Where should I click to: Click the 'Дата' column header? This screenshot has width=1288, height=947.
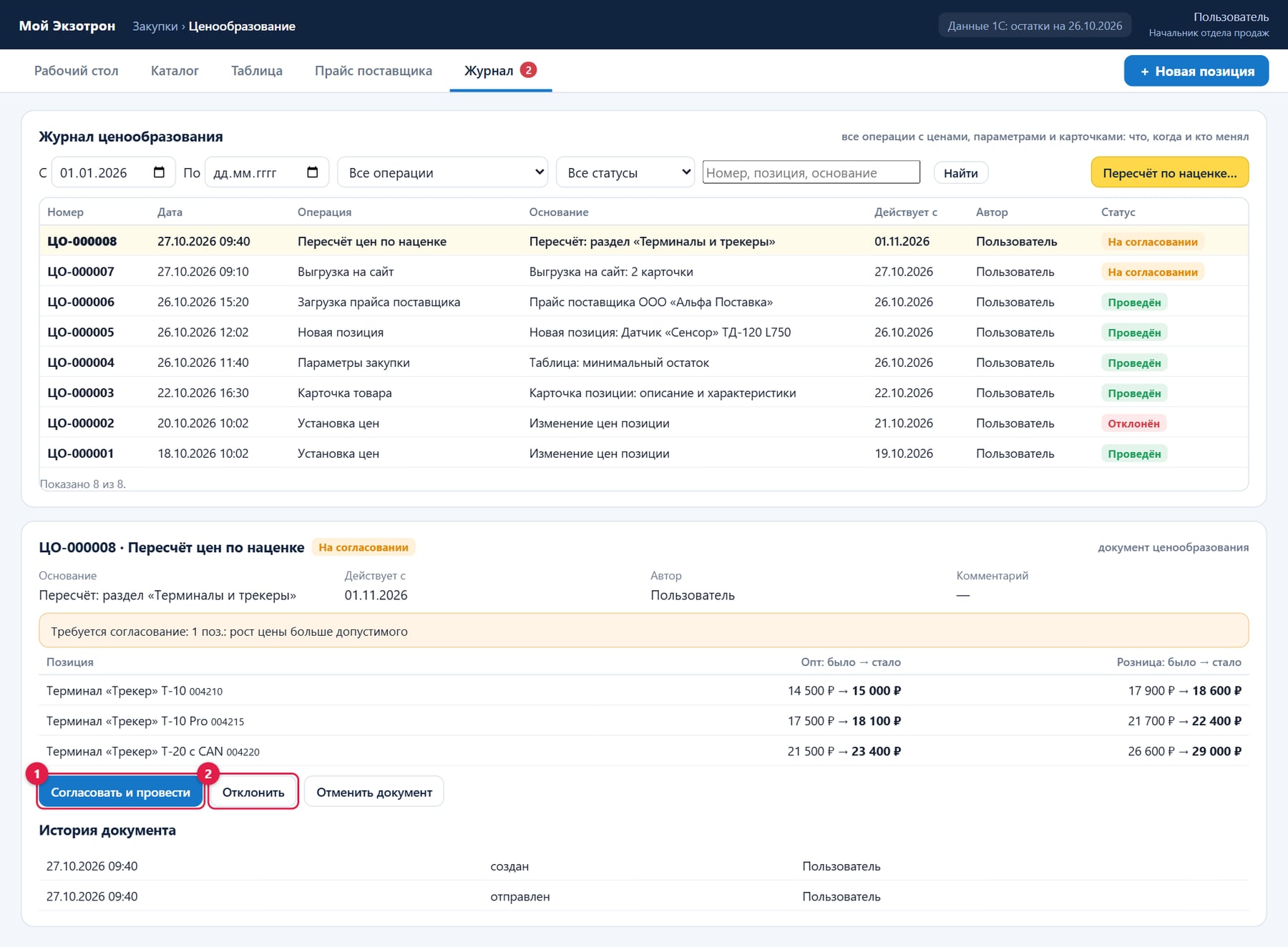pos(170,212)
